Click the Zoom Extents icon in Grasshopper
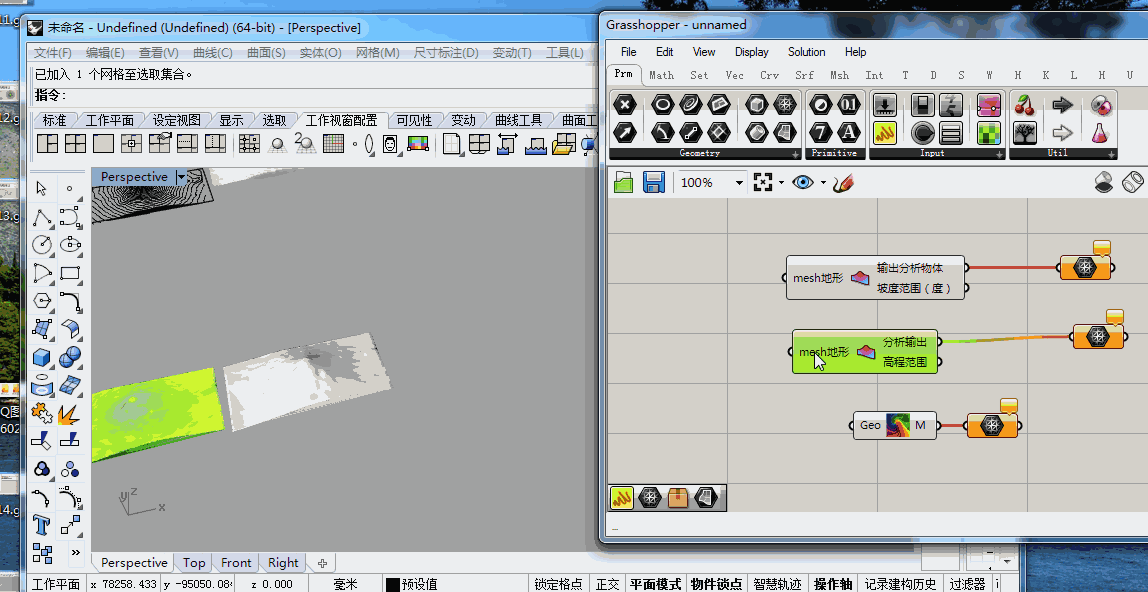Screen dimensions: 1148x592 [763, 182]
